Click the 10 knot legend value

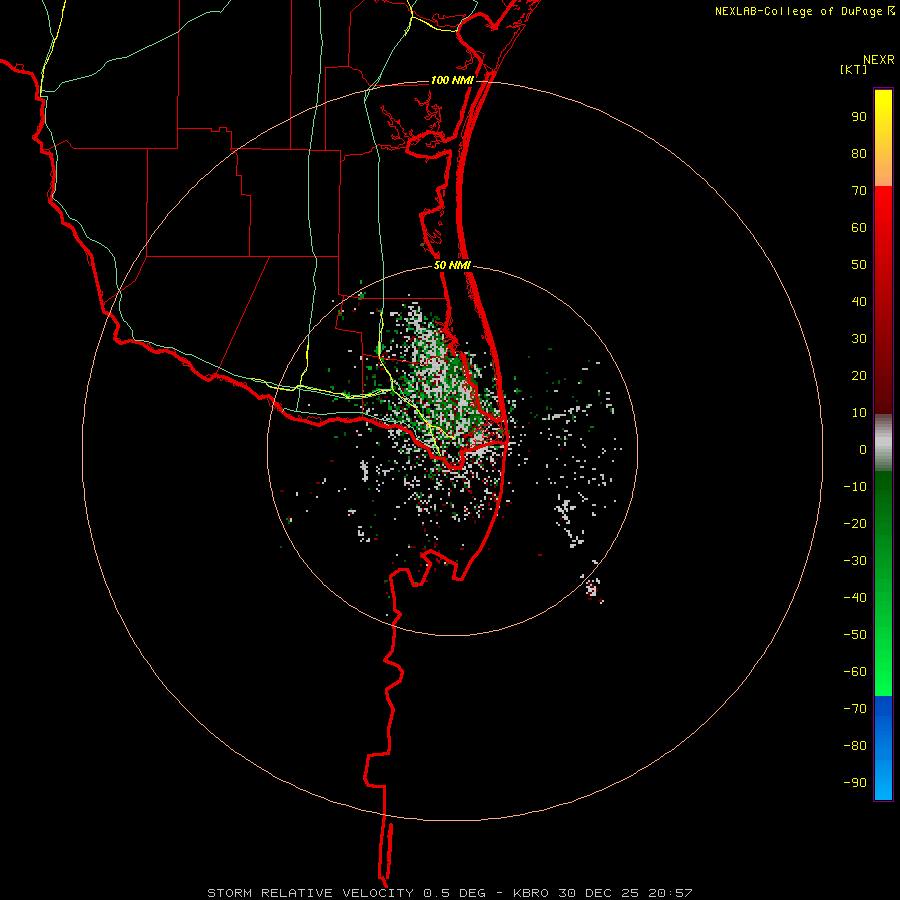pos(859,413)
